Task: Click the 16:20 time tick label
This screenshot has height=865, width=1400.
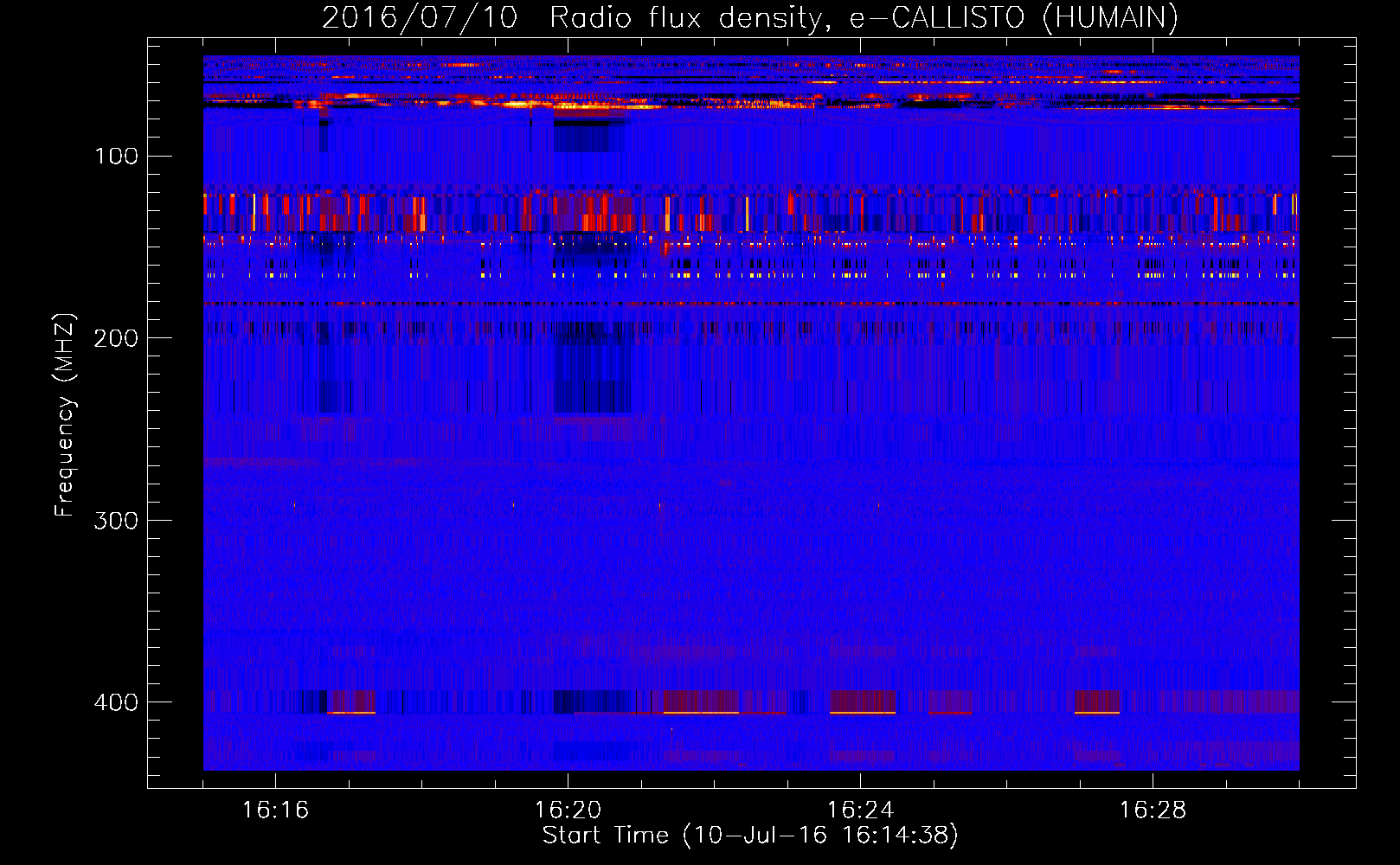Action: tap(568, 811)
